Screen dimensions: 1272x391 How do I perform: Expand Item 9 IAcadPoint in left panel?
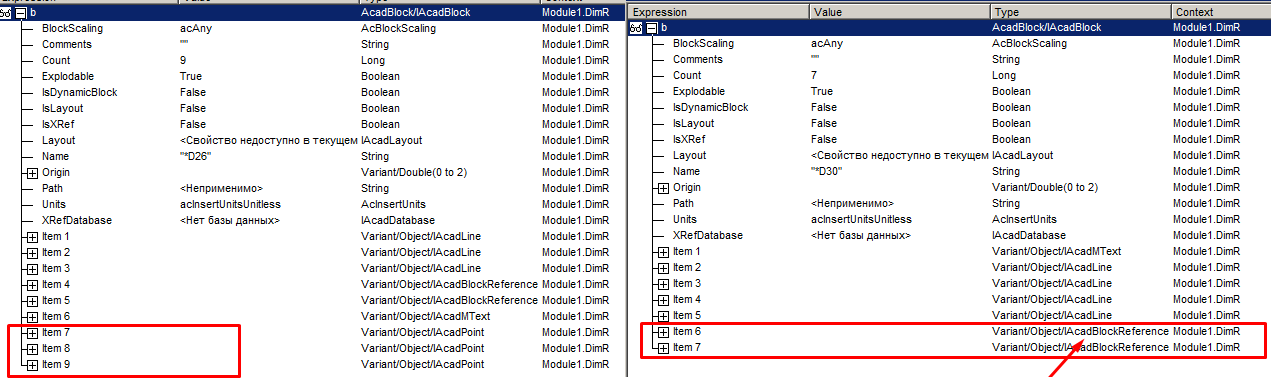(32, 364)
